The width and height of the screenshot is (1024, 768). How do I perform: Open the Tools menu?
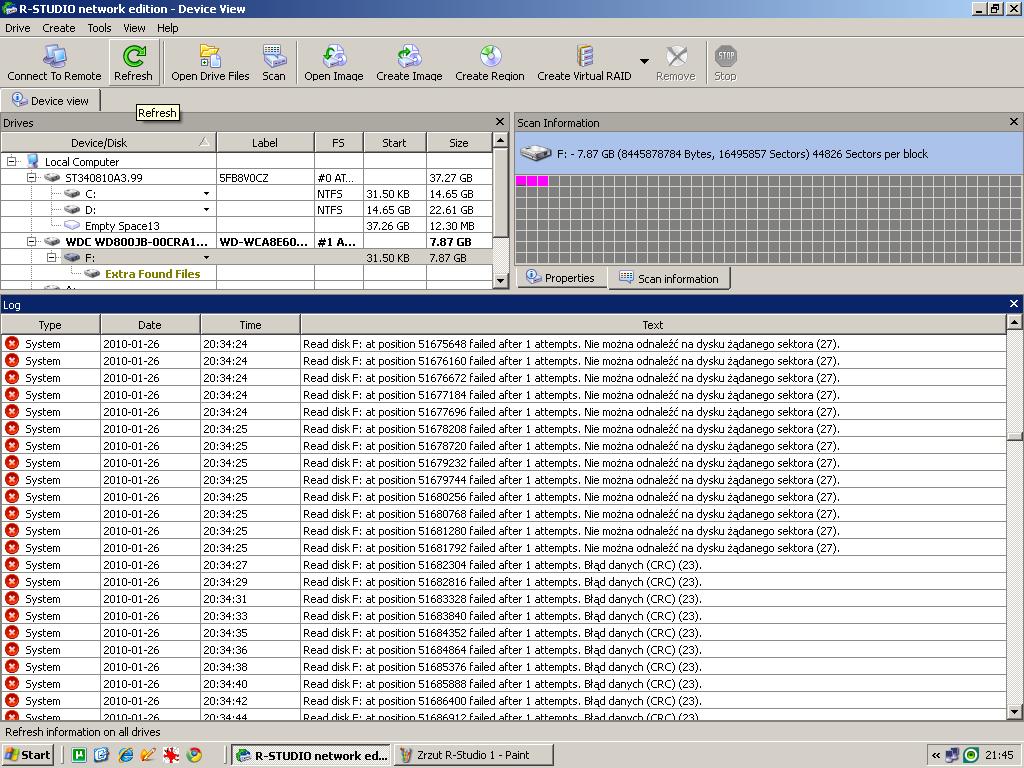point(99,28)
